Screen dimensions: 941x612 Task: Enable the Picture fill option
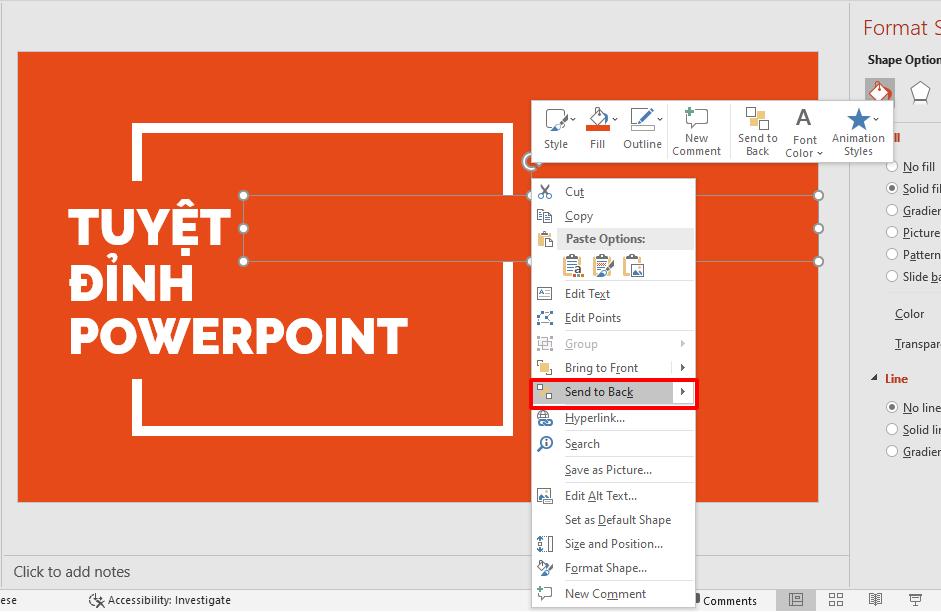point(891,232)
